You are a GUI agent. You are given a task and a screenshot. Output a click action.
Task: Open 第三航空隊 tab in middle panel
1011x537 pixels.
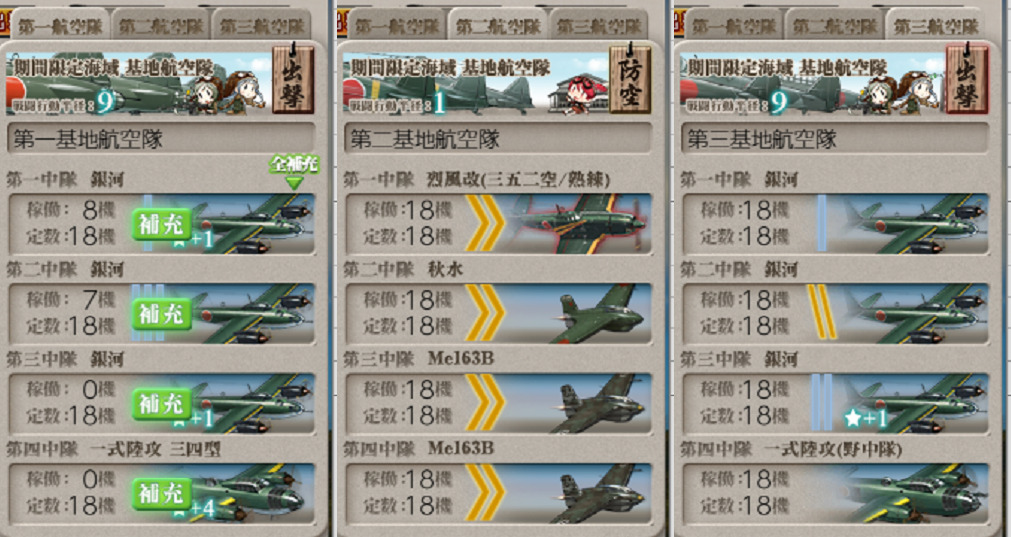[598, 26]
